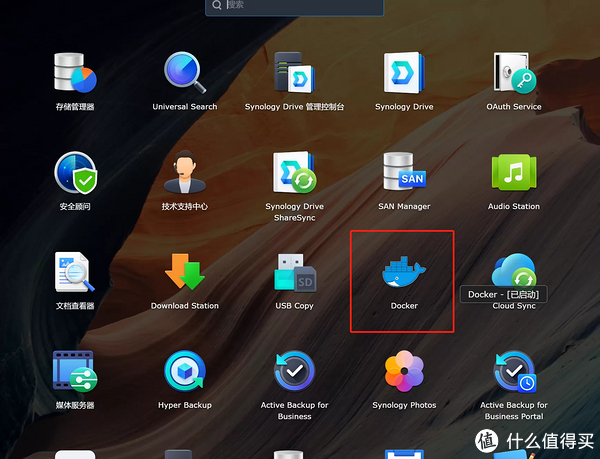
Task: Open Synology Drive 管理控制台
Action: 294,73
